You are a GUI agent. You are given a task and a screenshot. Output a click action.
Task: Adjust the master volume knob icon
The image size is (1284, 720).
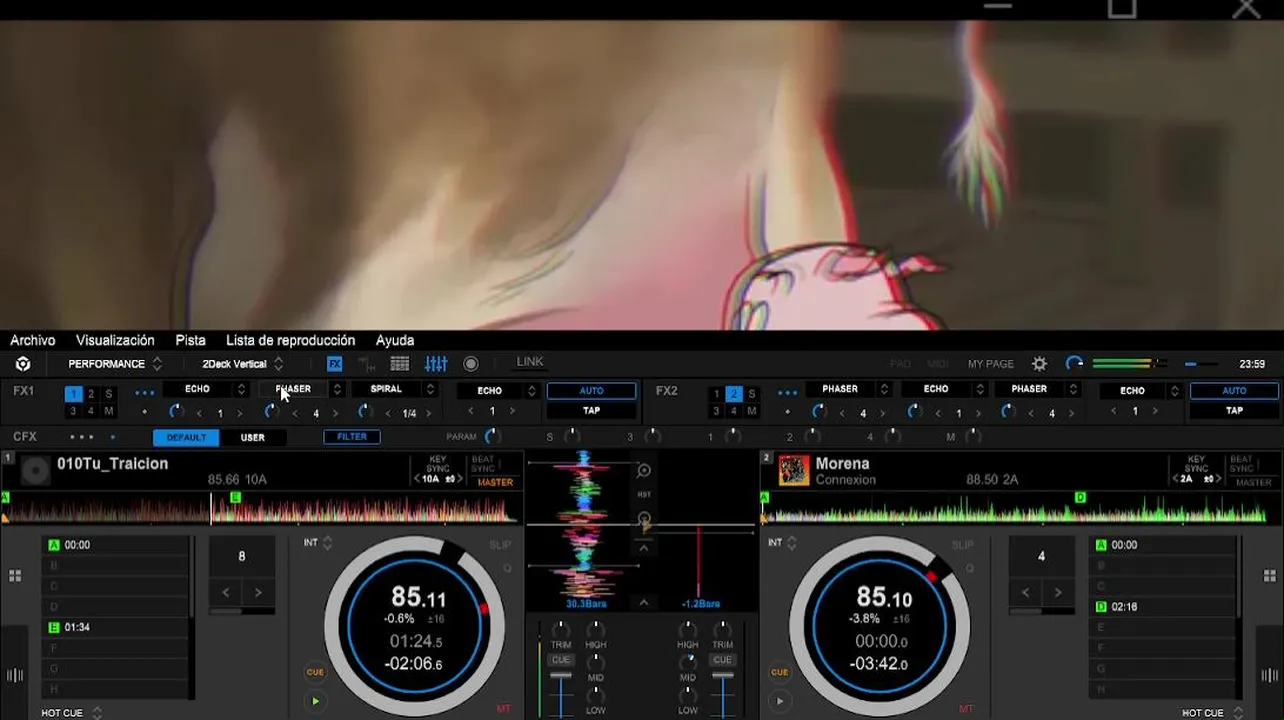[x=1074, y=364]
